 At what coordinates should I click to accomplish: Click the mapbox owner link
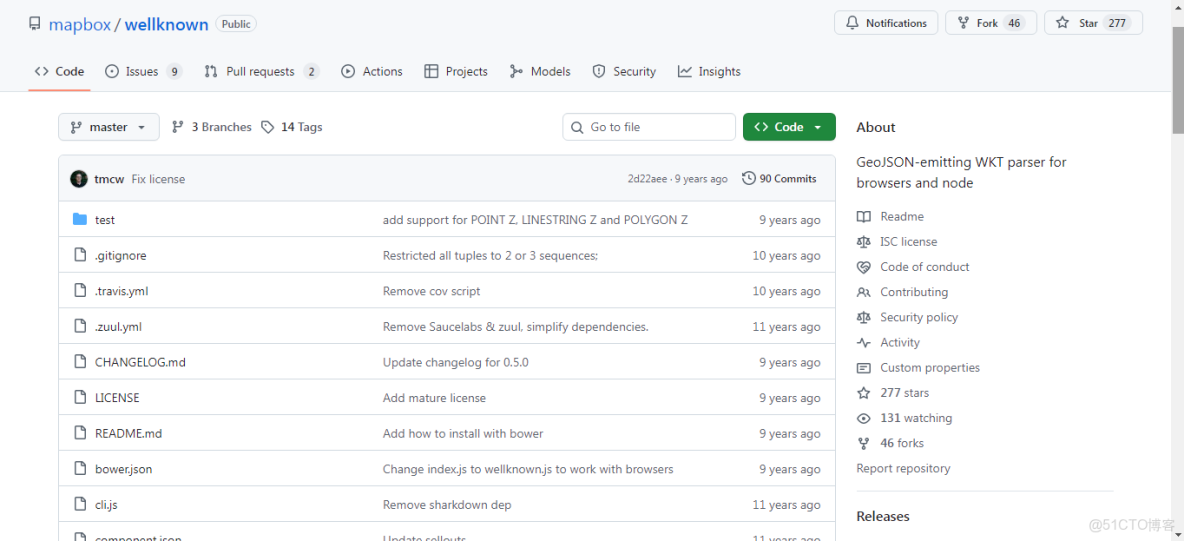[x=79, y=24]
